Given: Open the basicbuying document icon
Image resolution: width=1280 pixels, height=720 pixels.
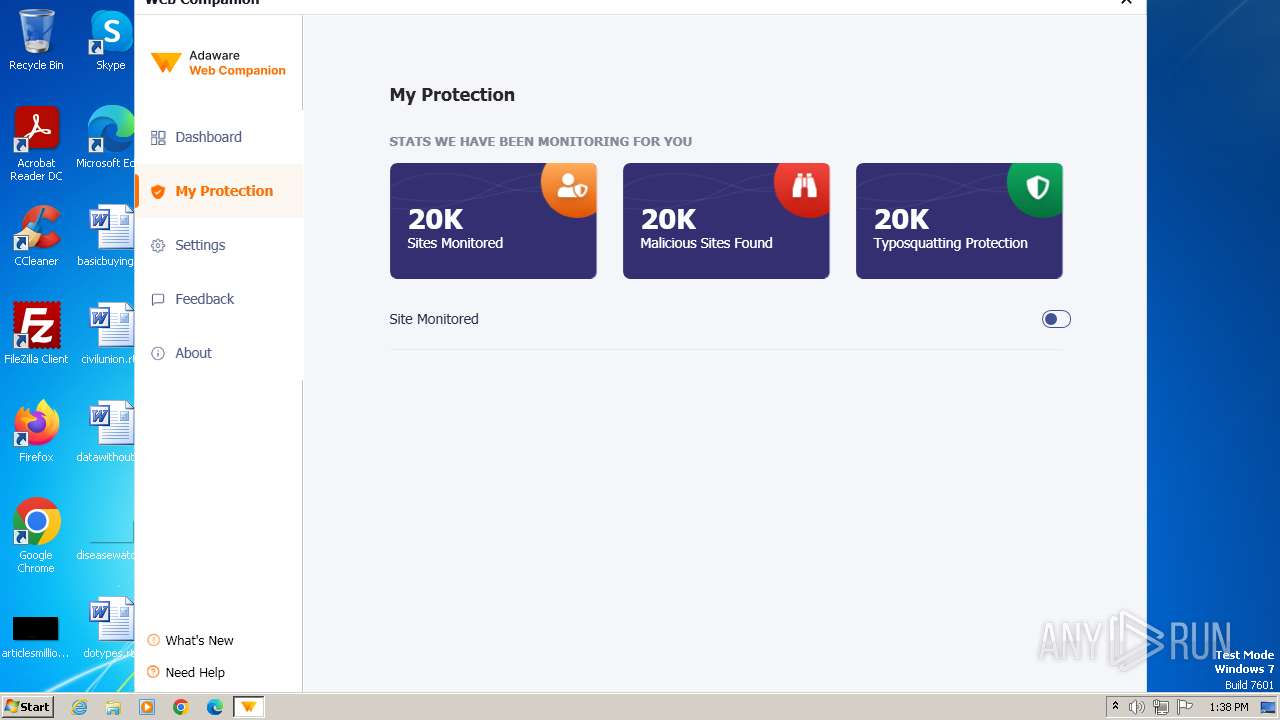Looking at the screenshot, I should [x=108, y=236].
